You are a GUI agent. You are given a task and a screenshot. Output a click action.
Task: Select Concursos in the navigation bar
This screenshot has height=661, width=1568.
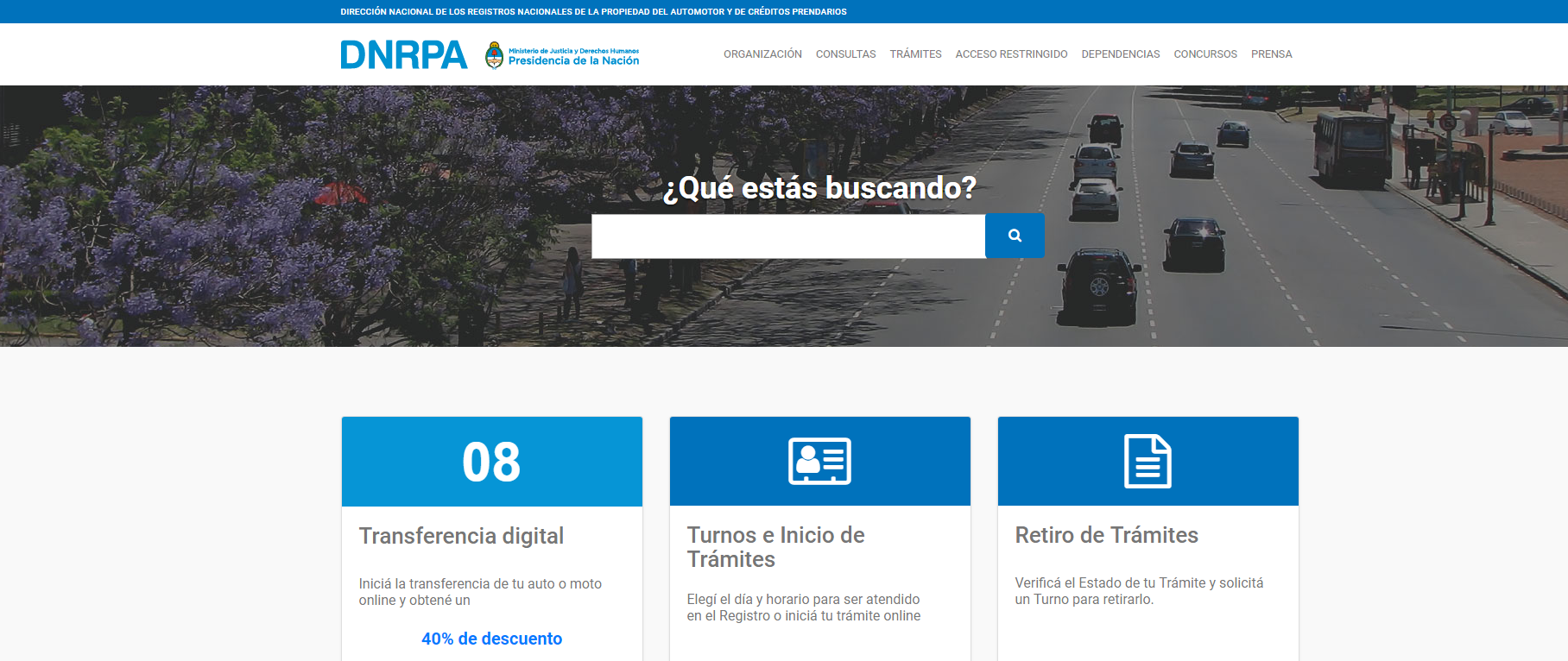coord(1204,54)
